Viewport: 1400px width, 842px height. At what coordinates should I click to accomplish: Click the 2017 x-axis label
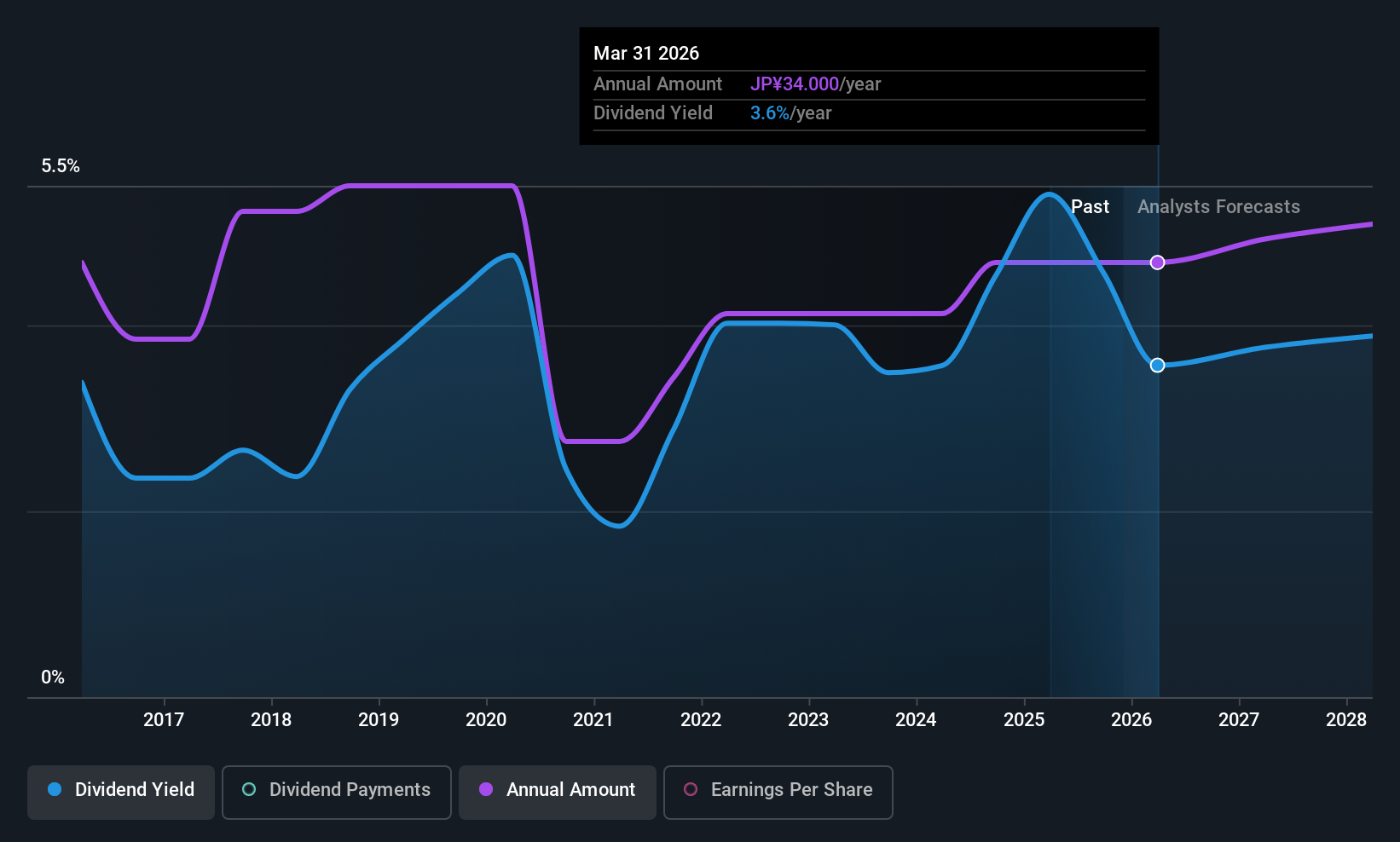pyautogui.click(x=164, y=720)
